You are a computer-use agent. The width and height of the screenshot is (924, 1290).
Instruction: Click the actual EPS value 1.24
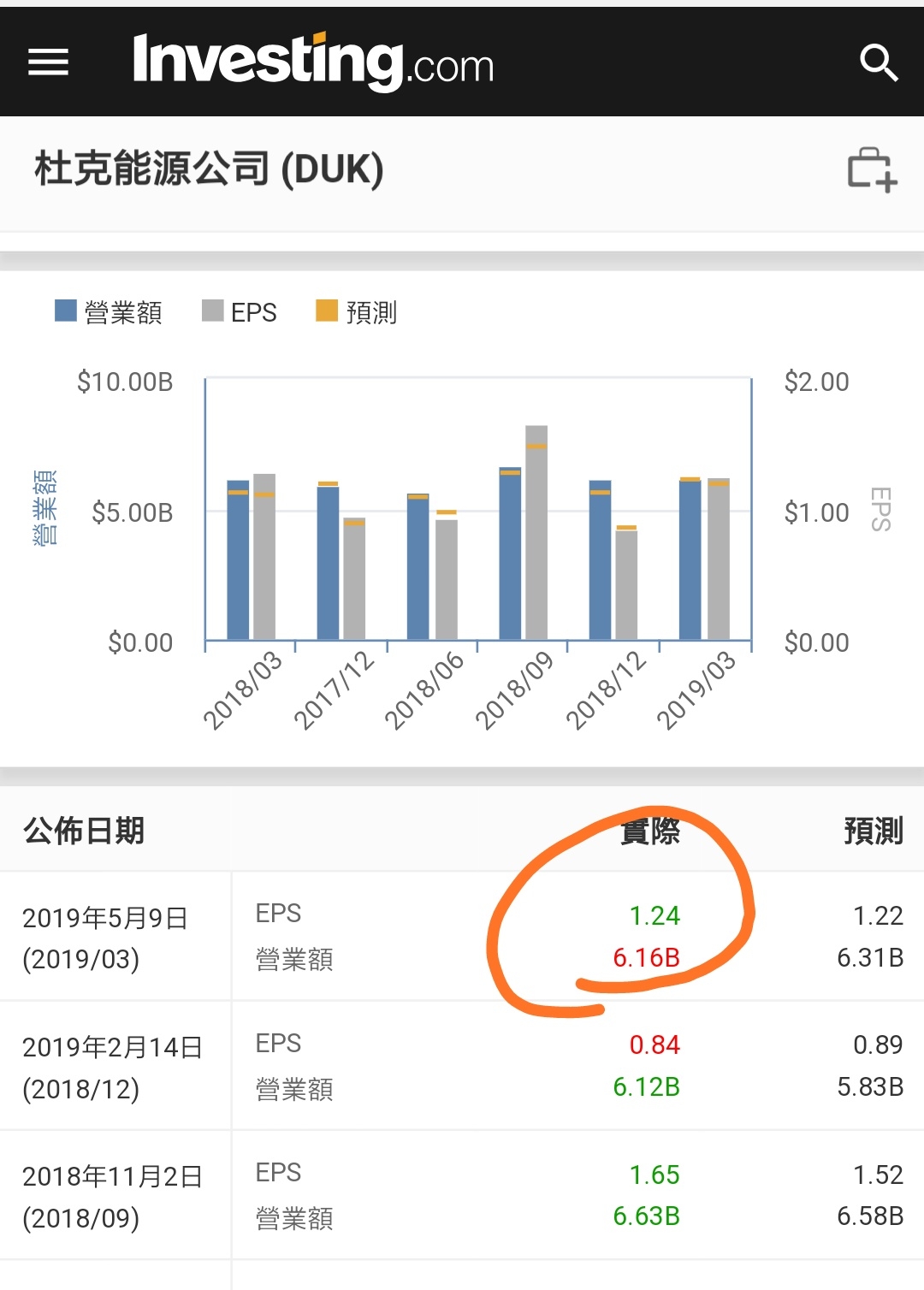(x=654, y=915)
